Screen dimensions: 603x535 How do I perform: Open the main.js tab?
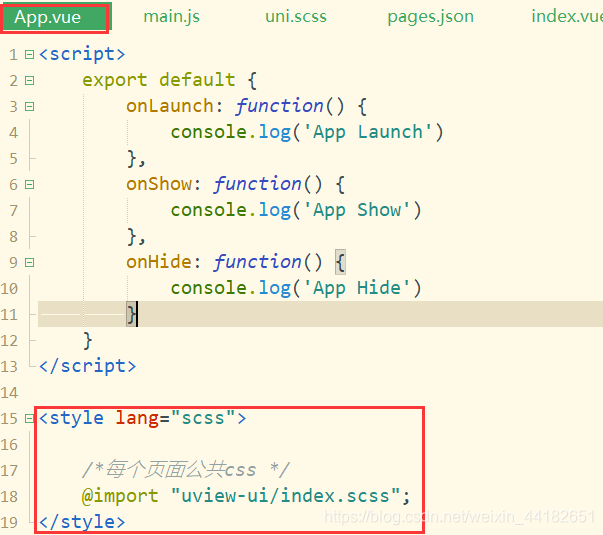click(172, 17)
